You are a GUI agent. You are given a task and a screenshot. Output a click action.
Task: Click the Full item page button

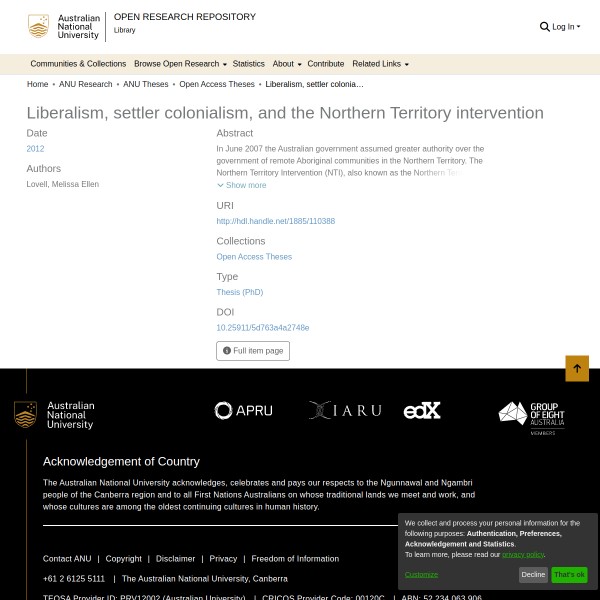[x=253, y=351]
